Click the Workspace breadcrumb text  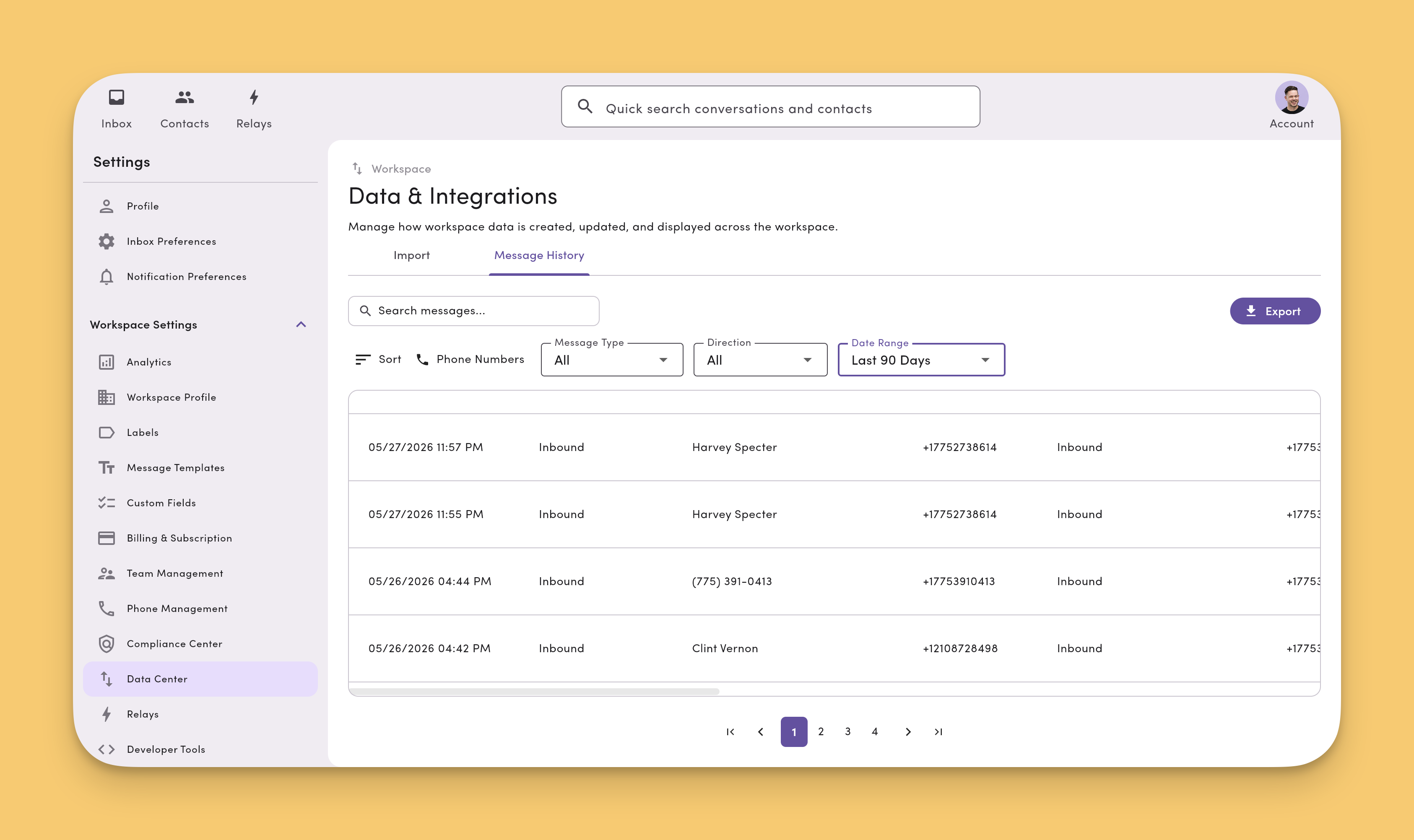point(401,169)
